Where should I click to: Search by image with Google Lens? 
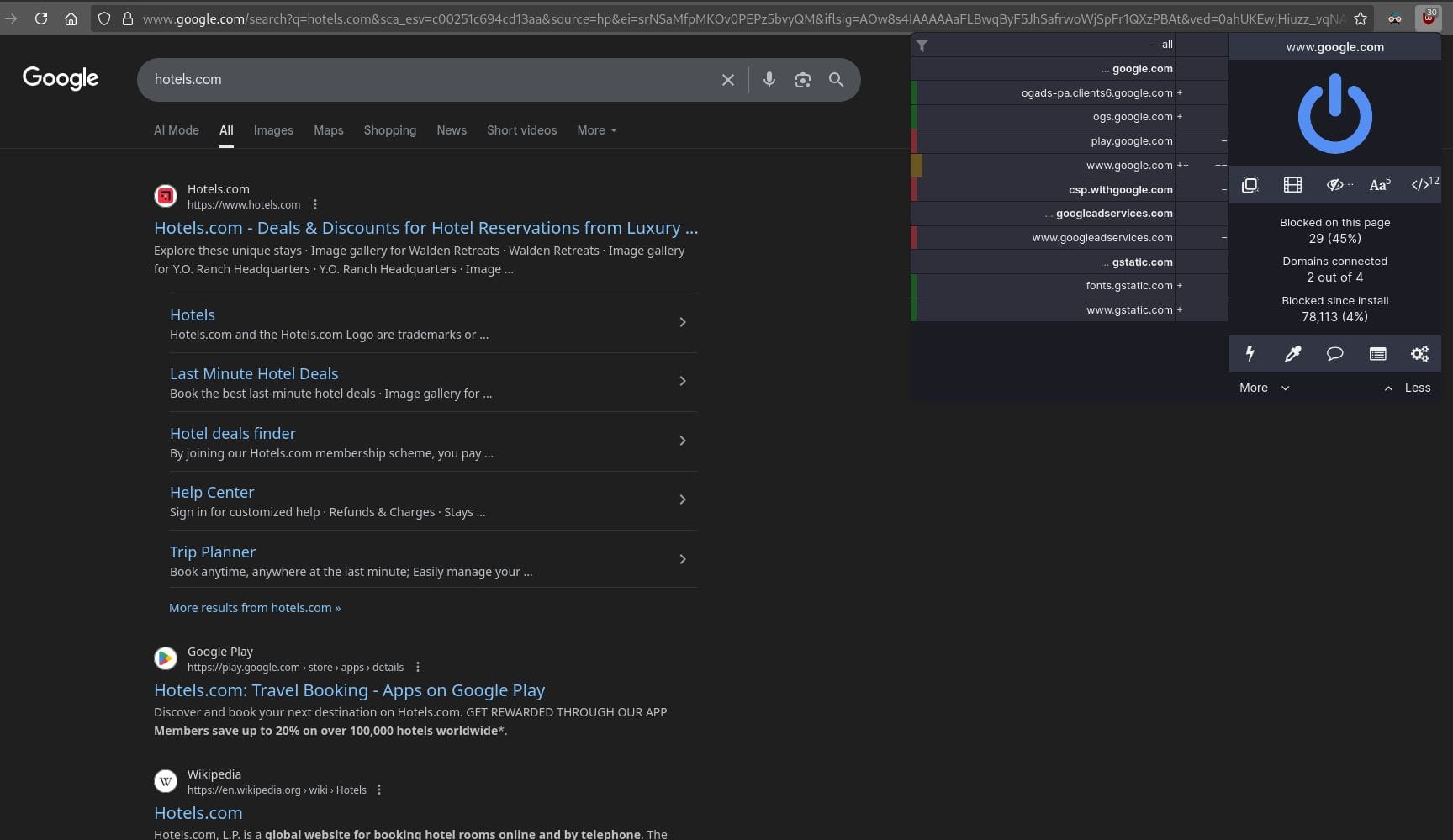802,79
